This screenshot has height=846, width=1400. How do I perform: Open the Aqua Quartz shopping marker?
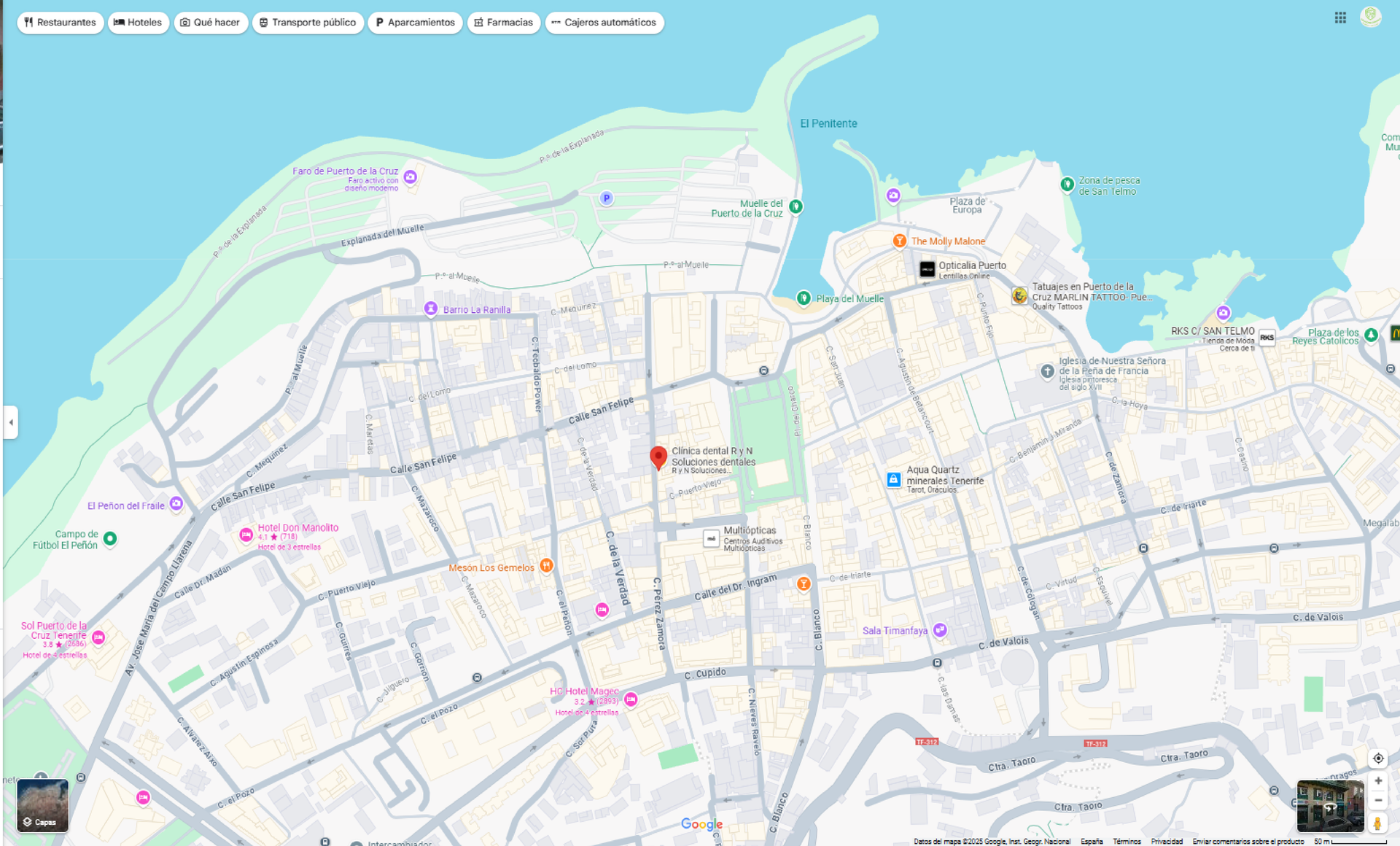(x=893, y=479)
